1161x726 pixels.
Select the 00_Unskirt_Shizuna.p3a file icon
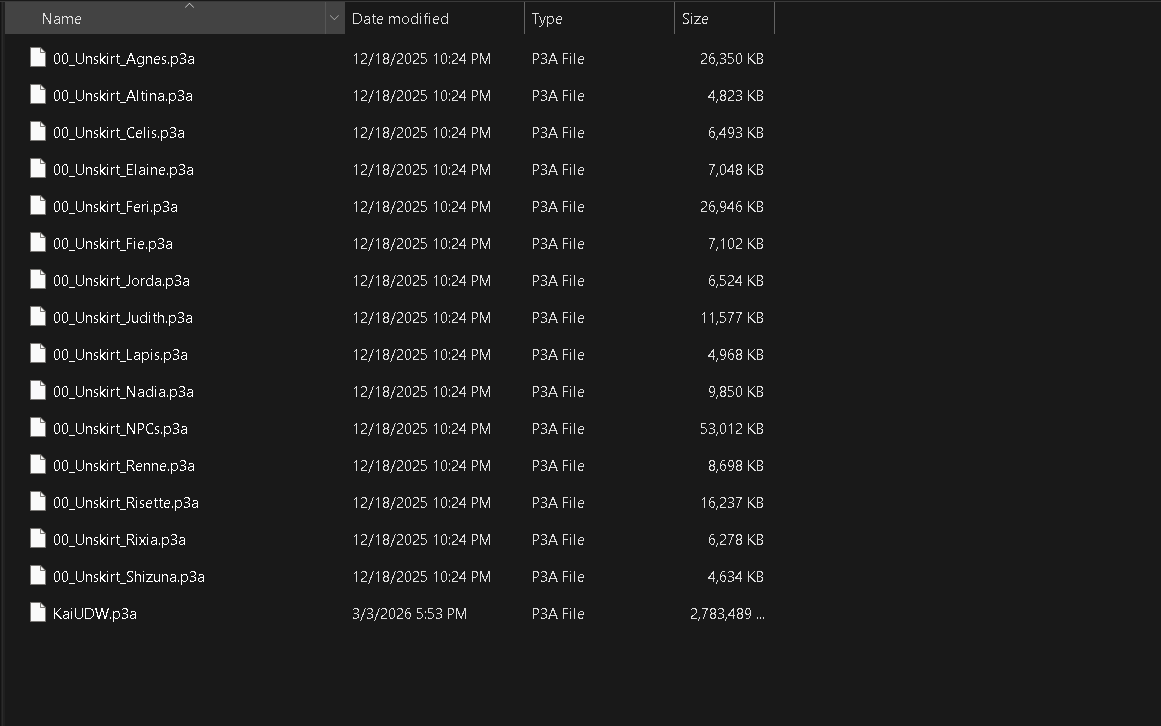(x=38, y=576)
